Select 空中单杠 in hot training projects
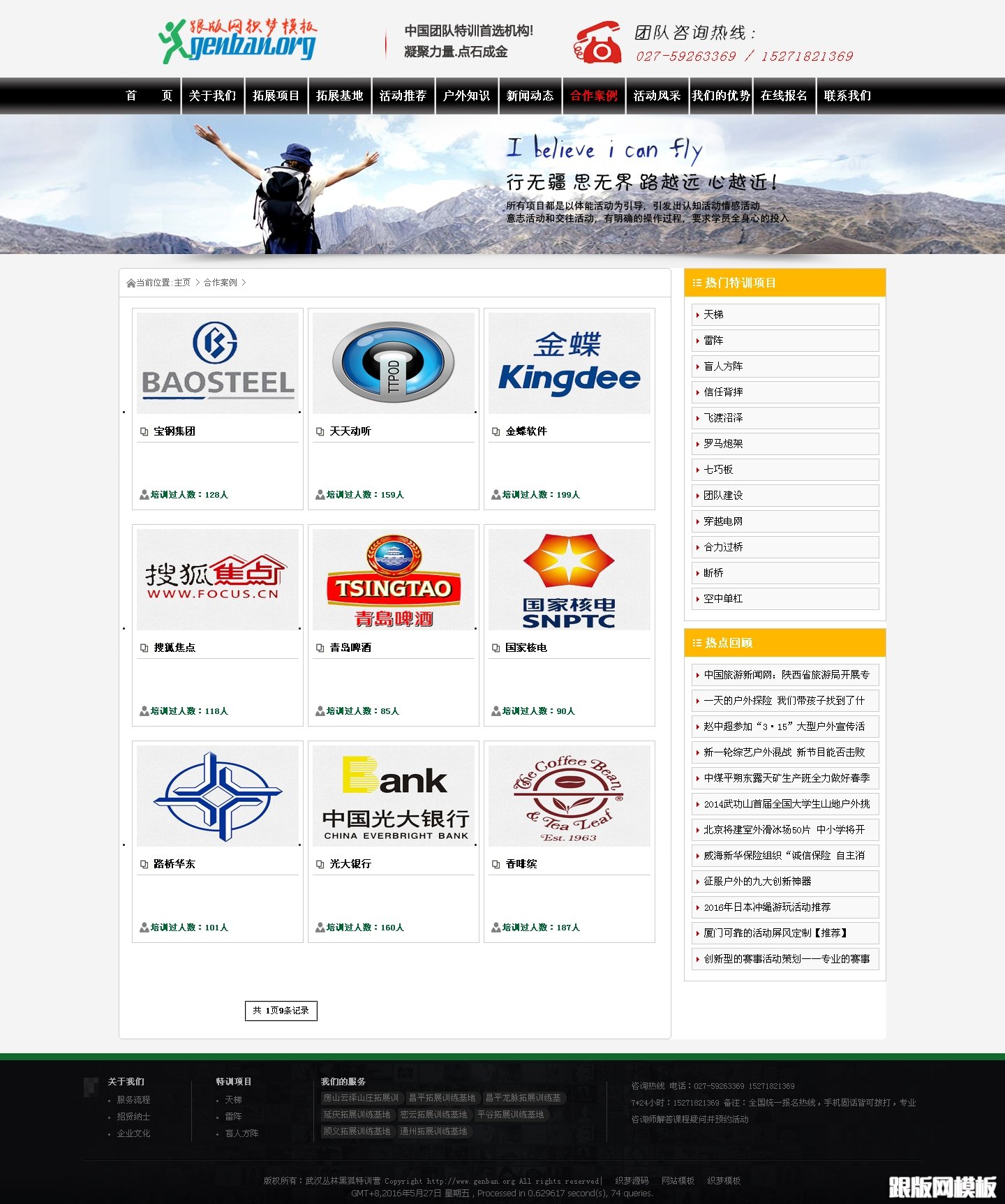Screen dimensions: 1005x1204 coord(785,599)
